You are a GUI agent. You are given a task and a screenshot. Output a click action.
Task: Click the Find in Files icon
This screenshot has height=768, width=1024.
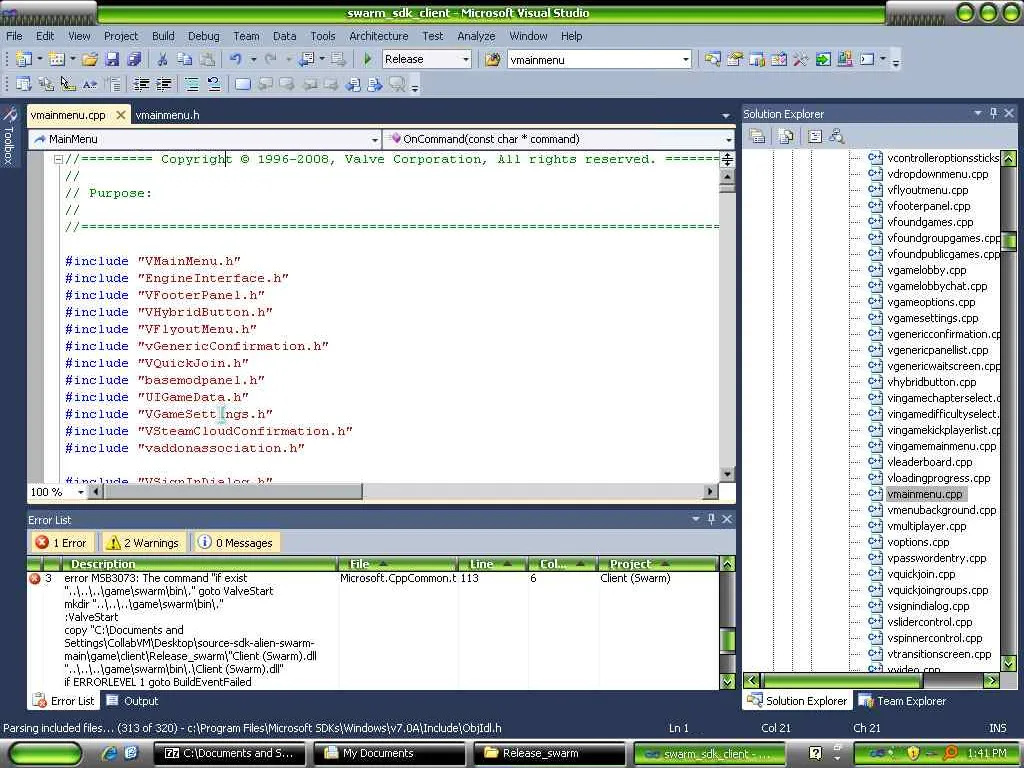click(x=493, y=59)
